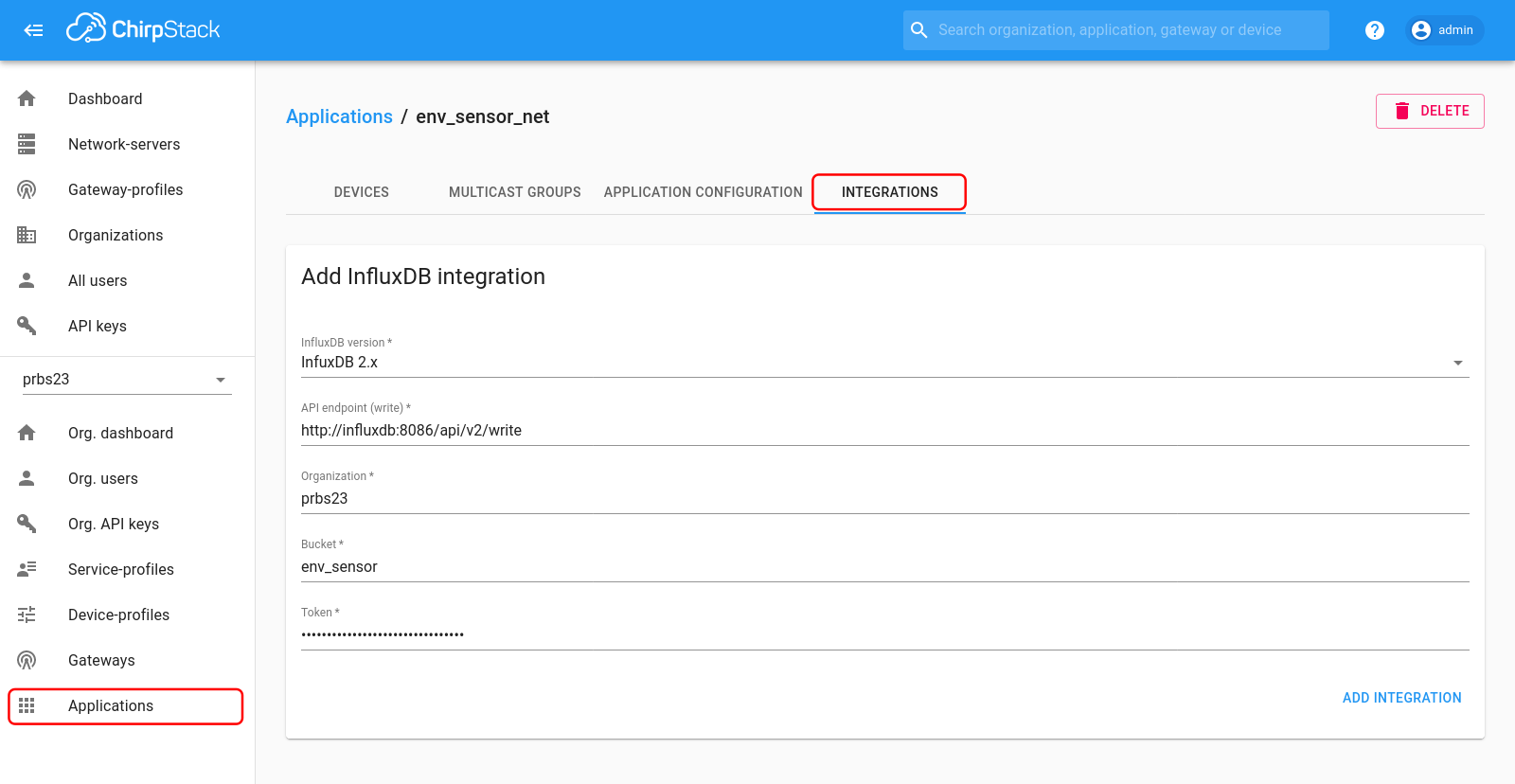Click the Service-profiles icon

point(27,569)
